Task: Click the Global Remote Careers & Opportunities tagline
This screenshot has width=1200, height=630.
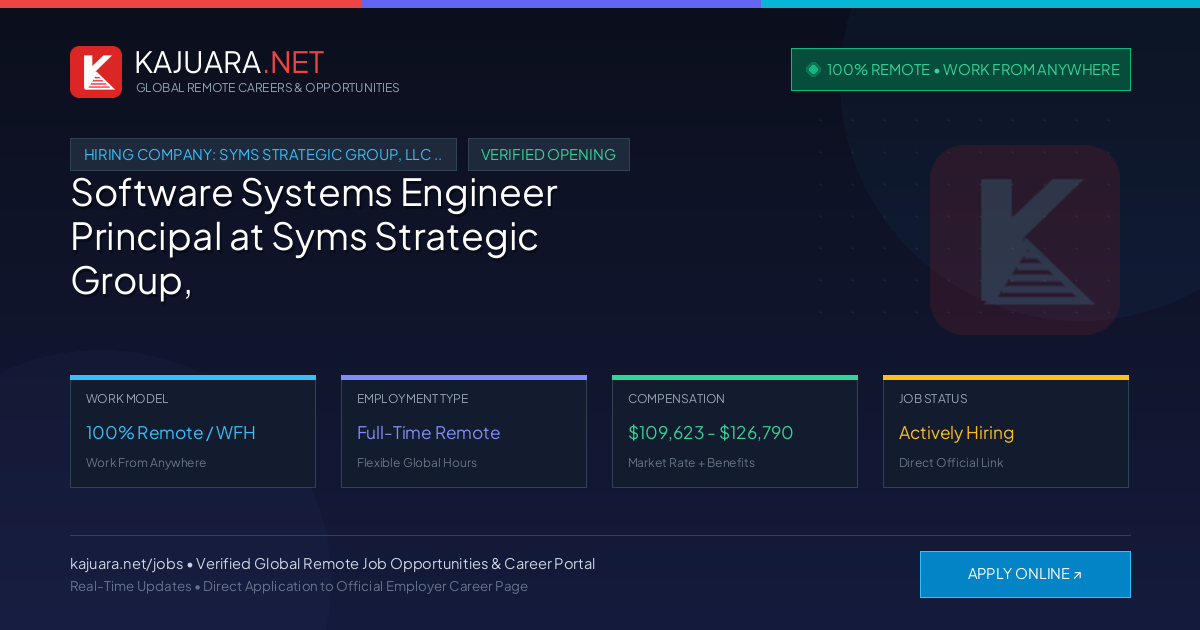Action: 268,88
